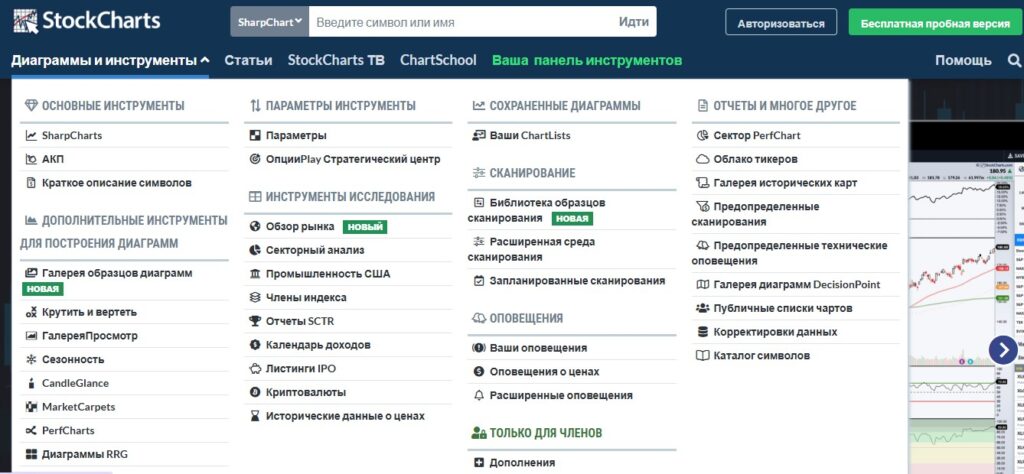Click the Отчеты SCTR trophy icon
This screenshot has width=1024, height=474.
click(x=255, y=321)
